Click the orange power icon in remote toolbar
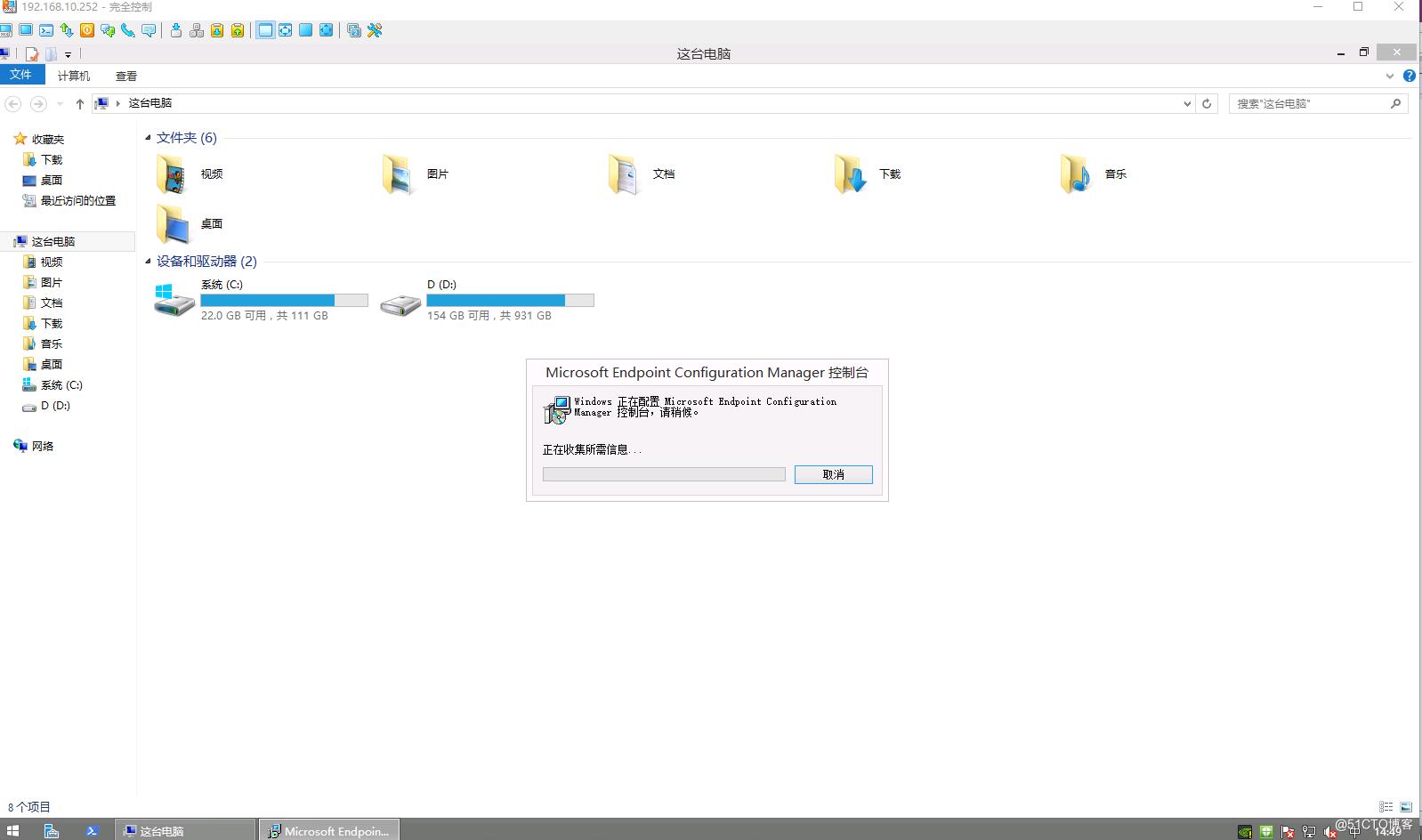Screen dimensions: 1422x840 [87, 30]
